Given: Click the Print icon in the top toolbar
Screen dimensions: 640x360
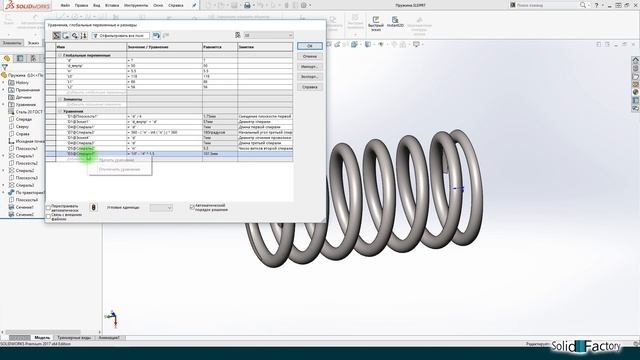Looking at the screenshot, I should pos(247,5).
